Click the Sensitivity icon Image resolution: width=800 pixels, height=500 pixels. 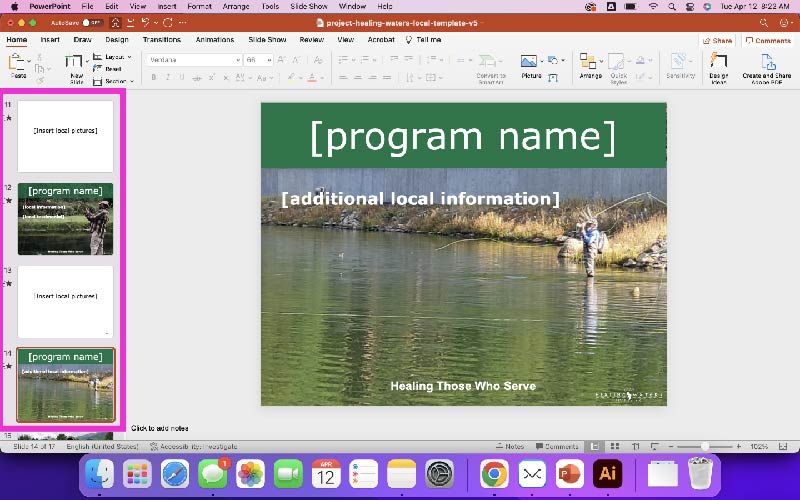(x=679, y=61)
